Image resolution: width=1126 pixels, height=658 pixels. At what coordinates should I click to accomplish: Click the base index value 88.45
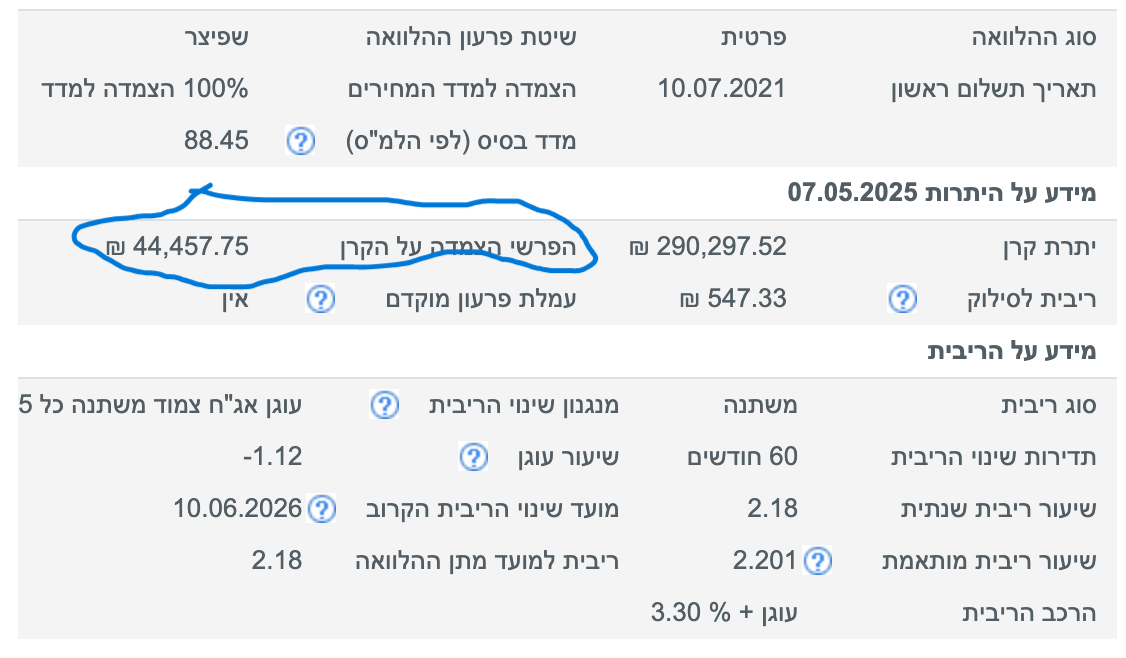216,141
